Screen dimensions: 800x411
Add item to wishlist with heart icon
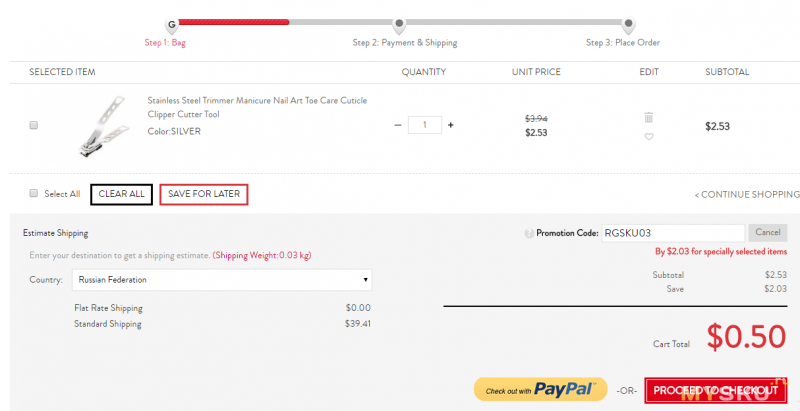coord(648,137)
